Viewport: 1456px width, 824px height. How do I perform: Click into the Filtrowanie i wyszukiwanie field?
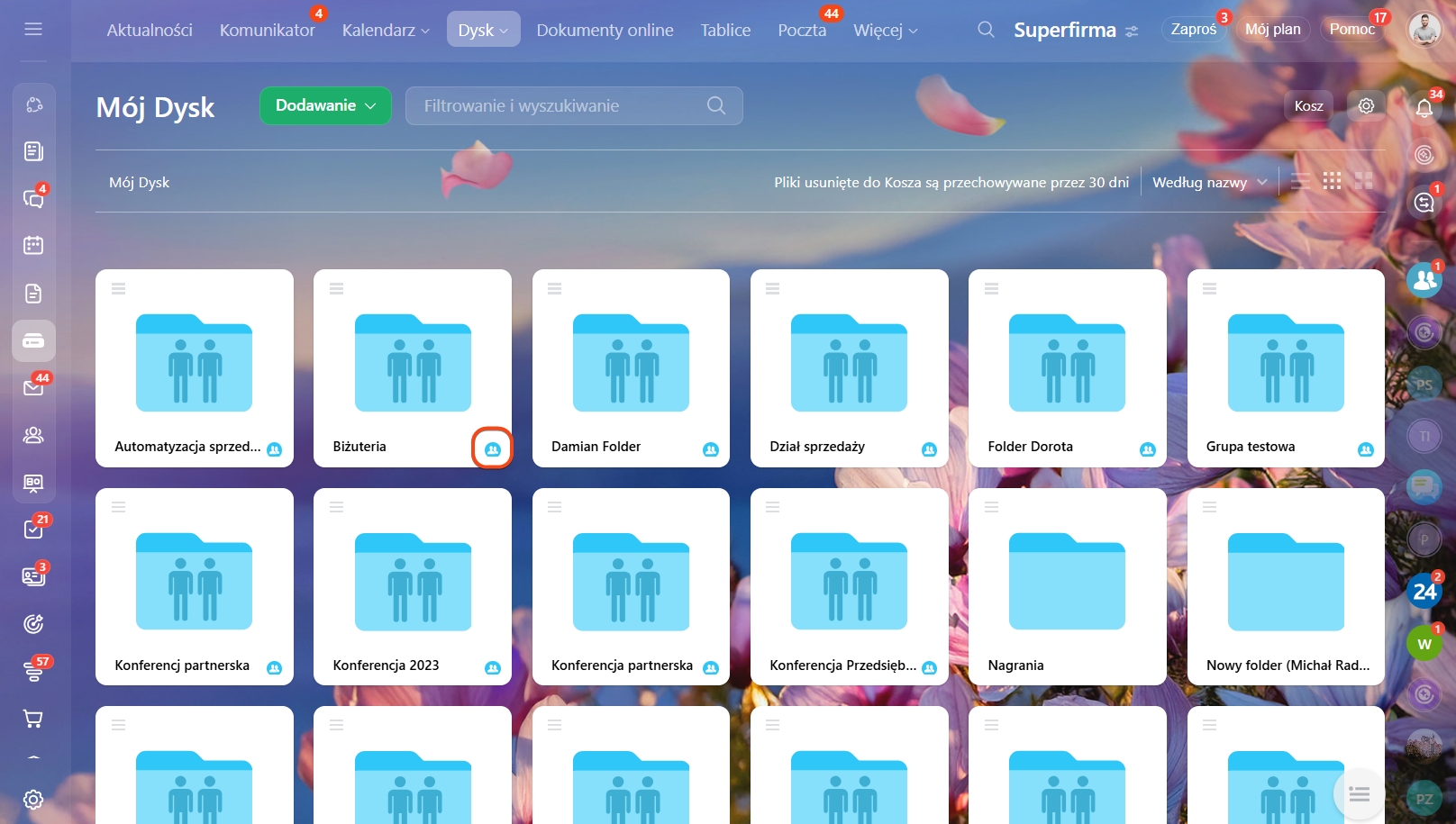coord(574,105)
